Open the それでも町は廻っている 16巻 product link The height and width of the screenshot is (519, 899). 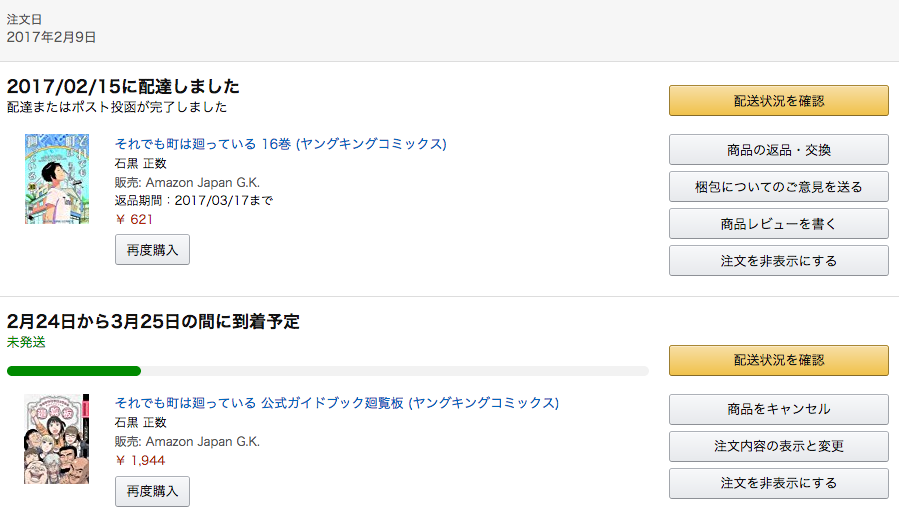[x=281, y=144]
